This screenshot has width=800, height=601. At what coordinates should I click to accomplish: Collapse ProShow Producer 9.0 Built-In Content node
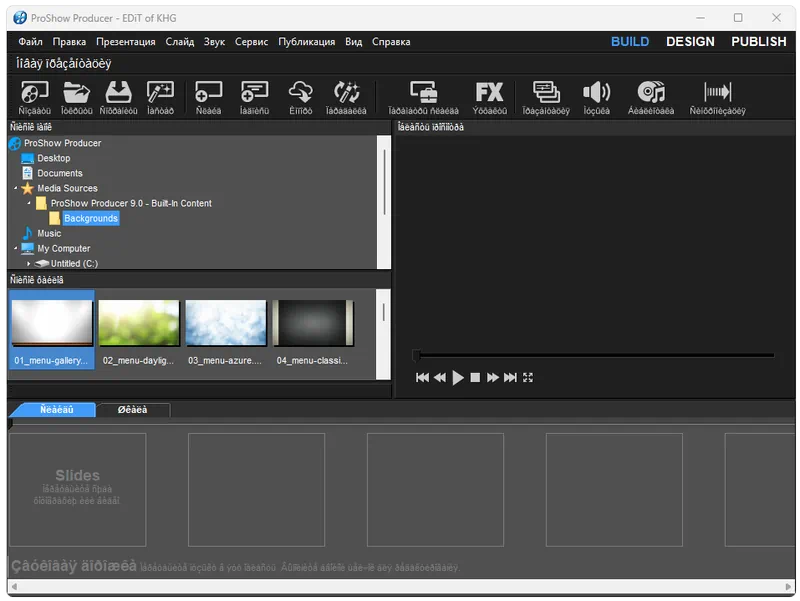pyautogui.click(x=29, y=203)
